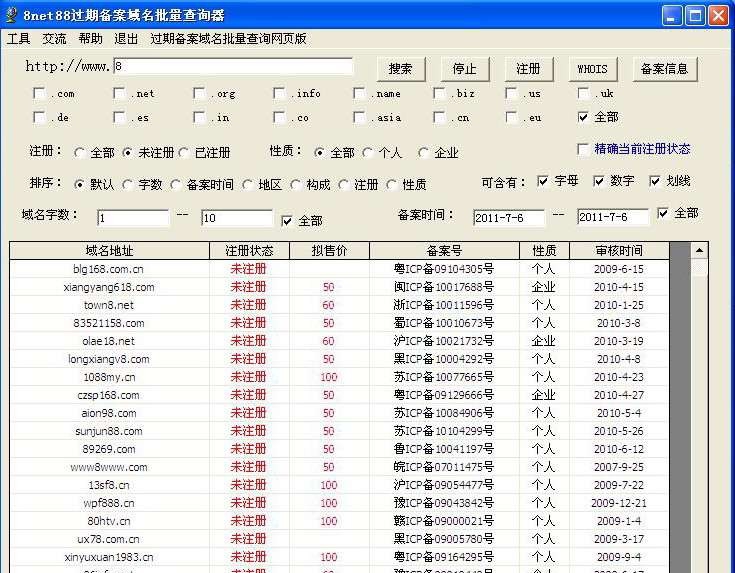
Task: Sort by 字数 radio option
Action: point(128,185)
